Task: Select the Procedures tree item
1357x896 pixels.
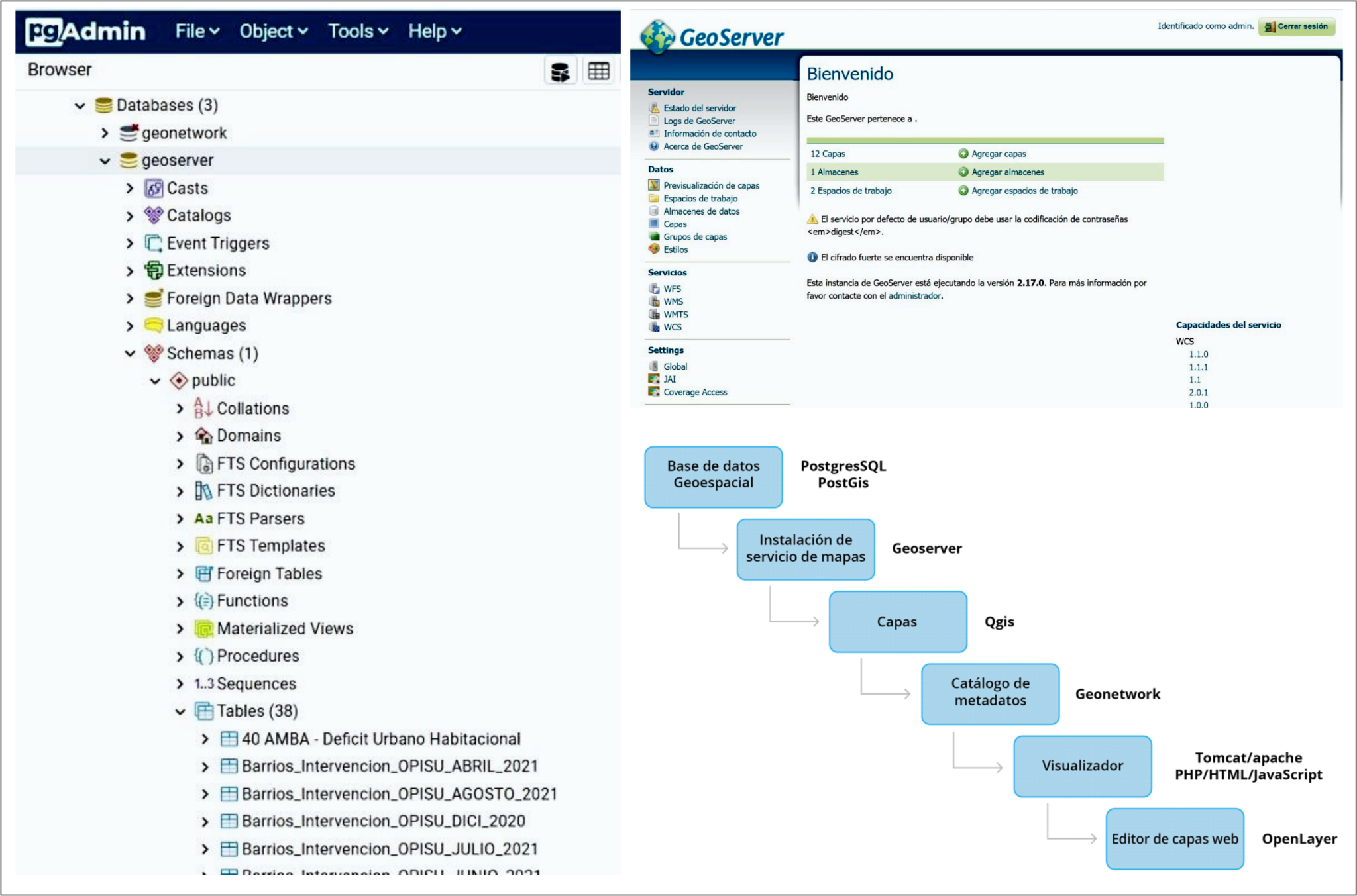Action: pyautogui.click(x=258, y=656)
